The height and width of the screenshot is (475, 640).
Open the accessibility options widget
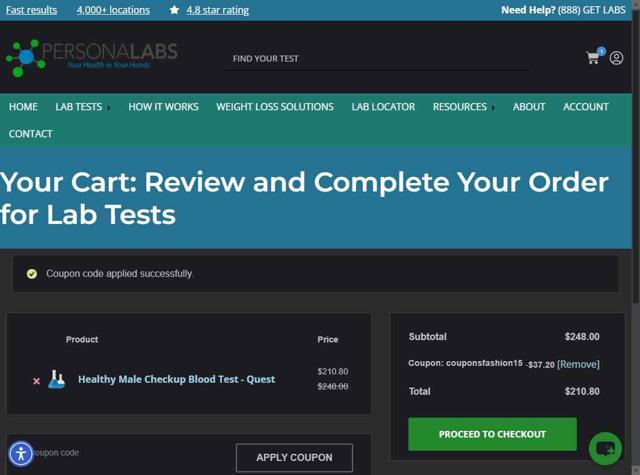[x=21, y=453]
